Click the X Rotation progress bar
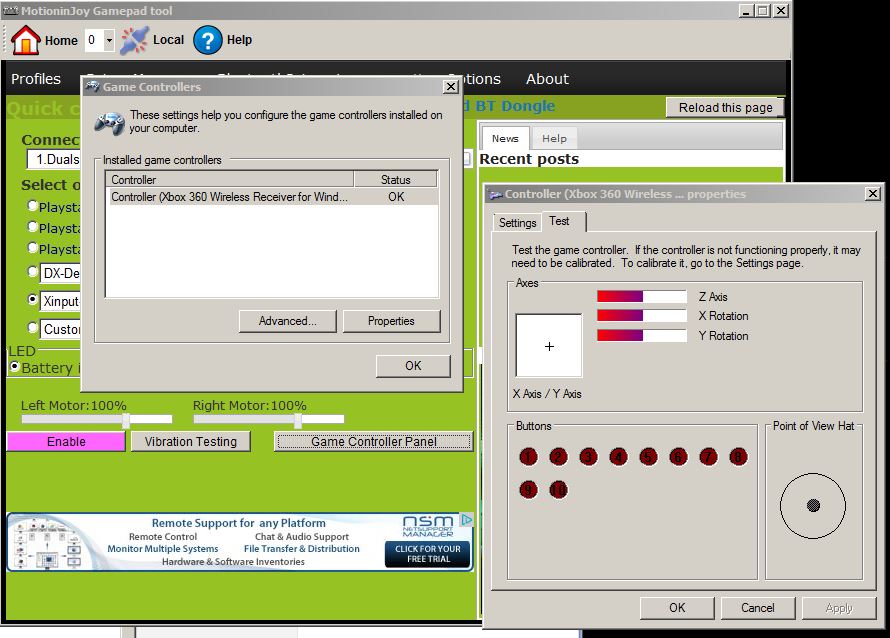890x638 pixels. (x=642, y=316)
